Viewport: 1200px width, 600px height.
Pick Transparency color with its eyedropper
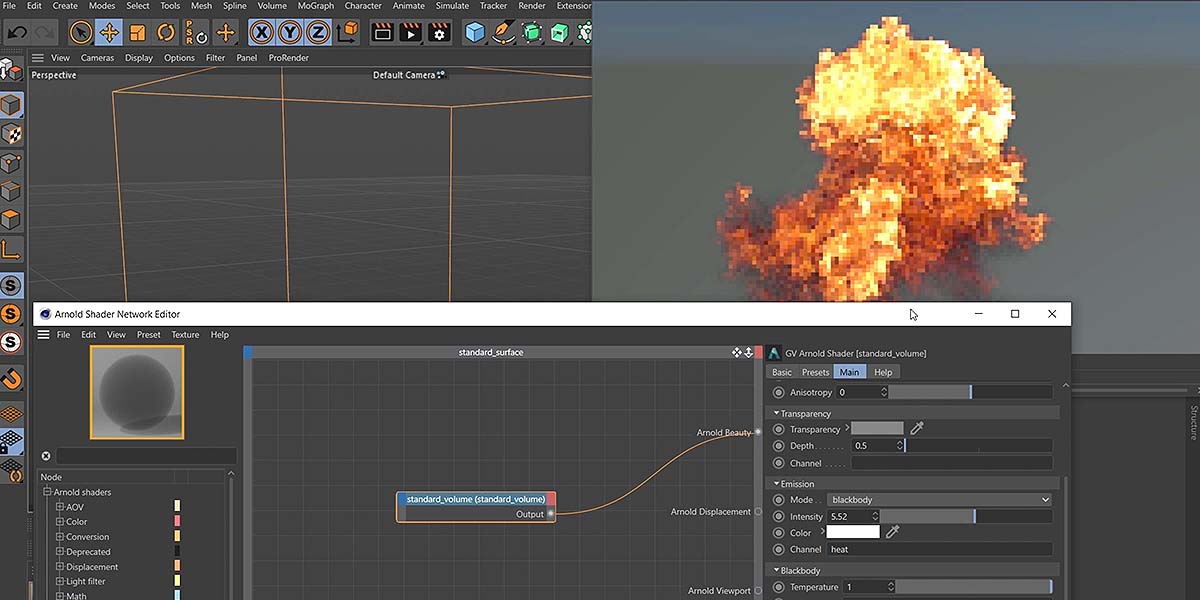917,428
